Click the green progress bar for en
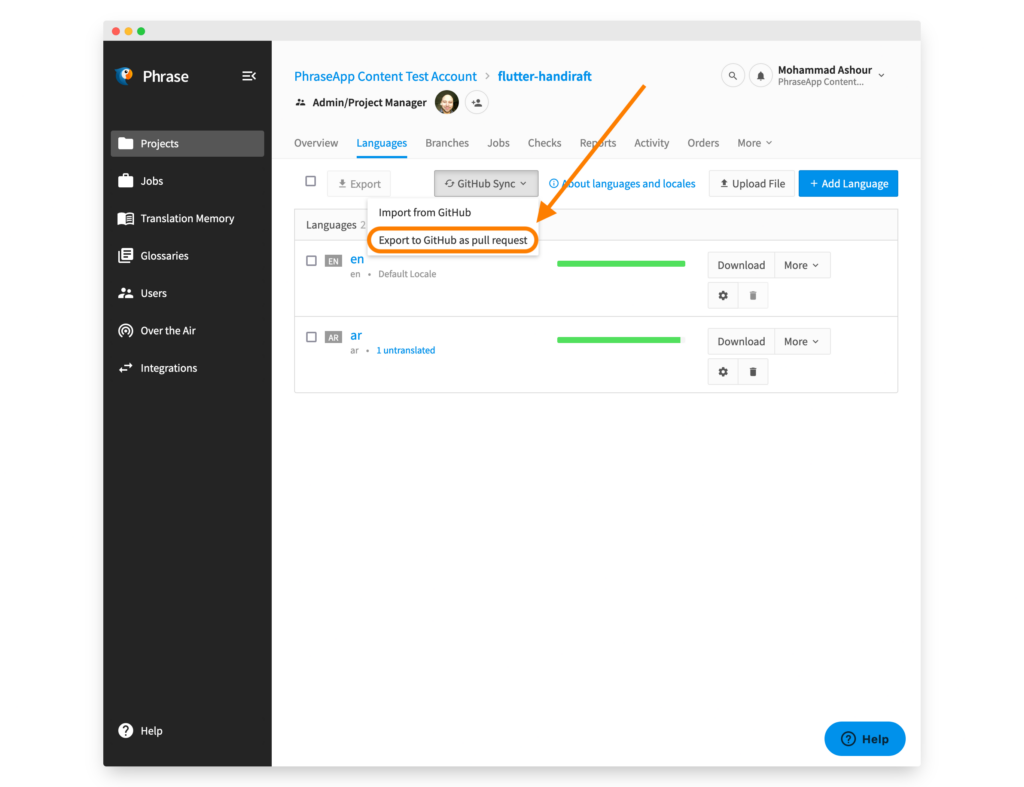This screenshot has width=1024, height=787. pyautogui.click(x=620, y=262)
